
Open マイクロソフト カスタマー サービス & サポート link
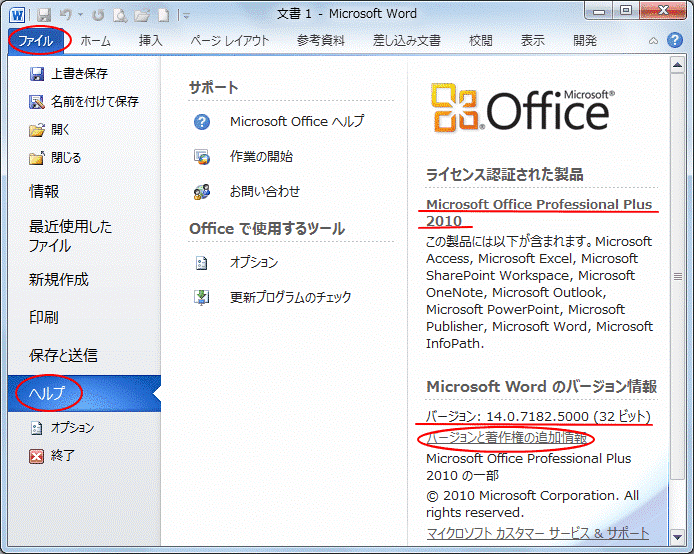[537, 534]
